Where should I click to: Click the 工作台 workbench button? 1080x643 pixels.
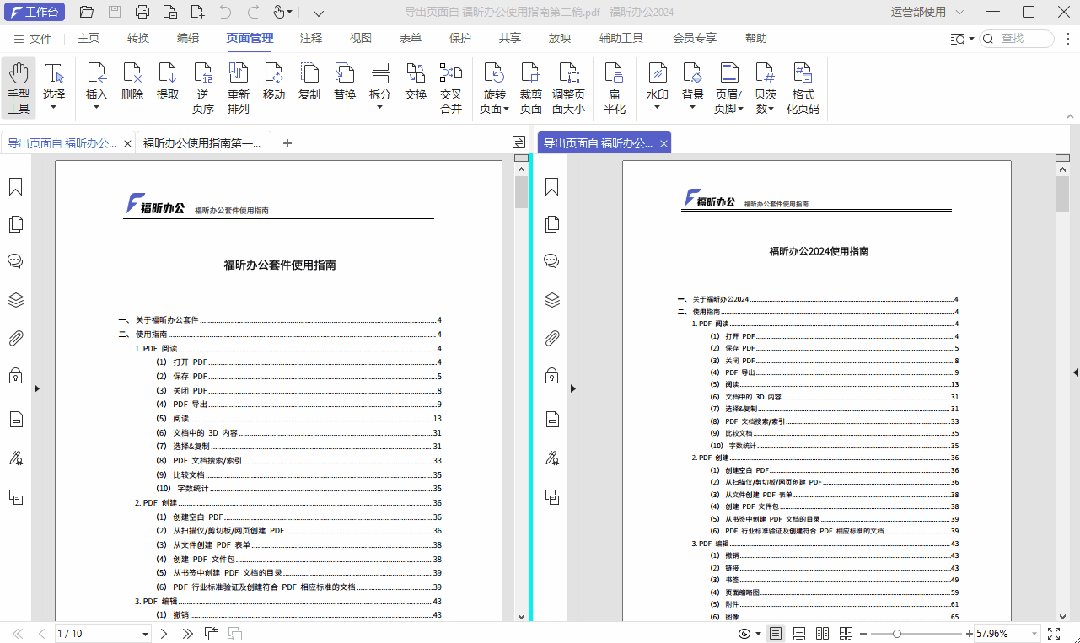pyautogui.click(x=34, y=13)
